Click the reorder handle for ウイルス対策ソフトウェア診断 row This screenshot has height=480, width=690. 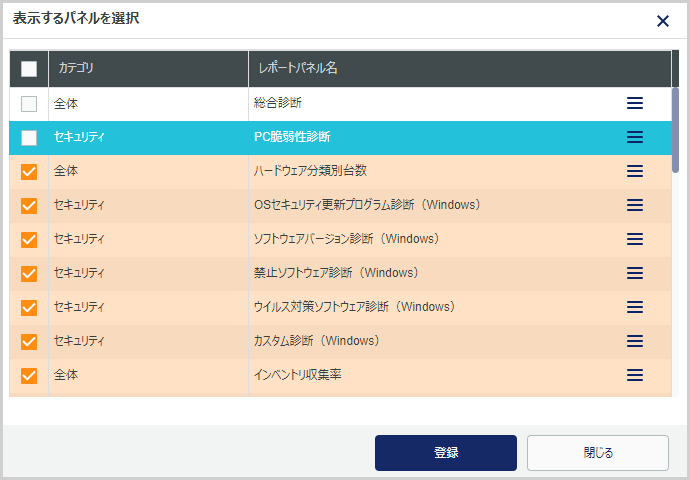click(635, 307)
